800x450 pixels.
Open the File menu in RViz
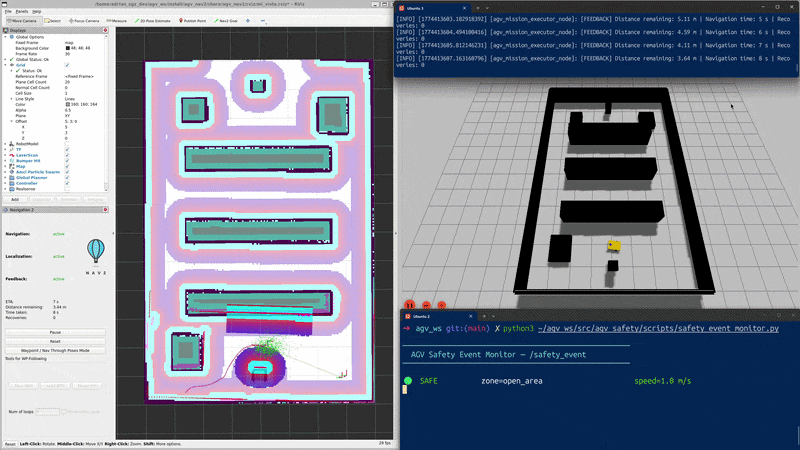(8, 11)
